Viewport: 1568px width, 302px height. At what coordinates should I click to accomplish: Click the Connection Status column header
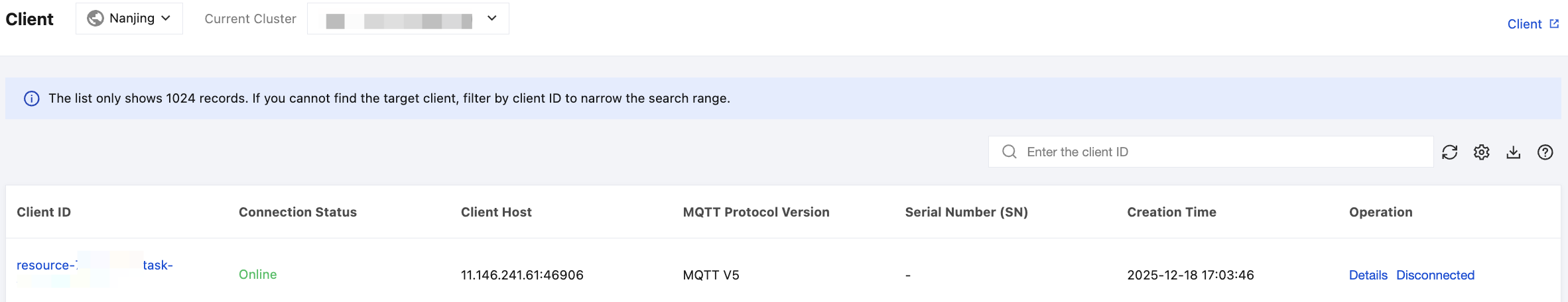(x=297, y=212)
